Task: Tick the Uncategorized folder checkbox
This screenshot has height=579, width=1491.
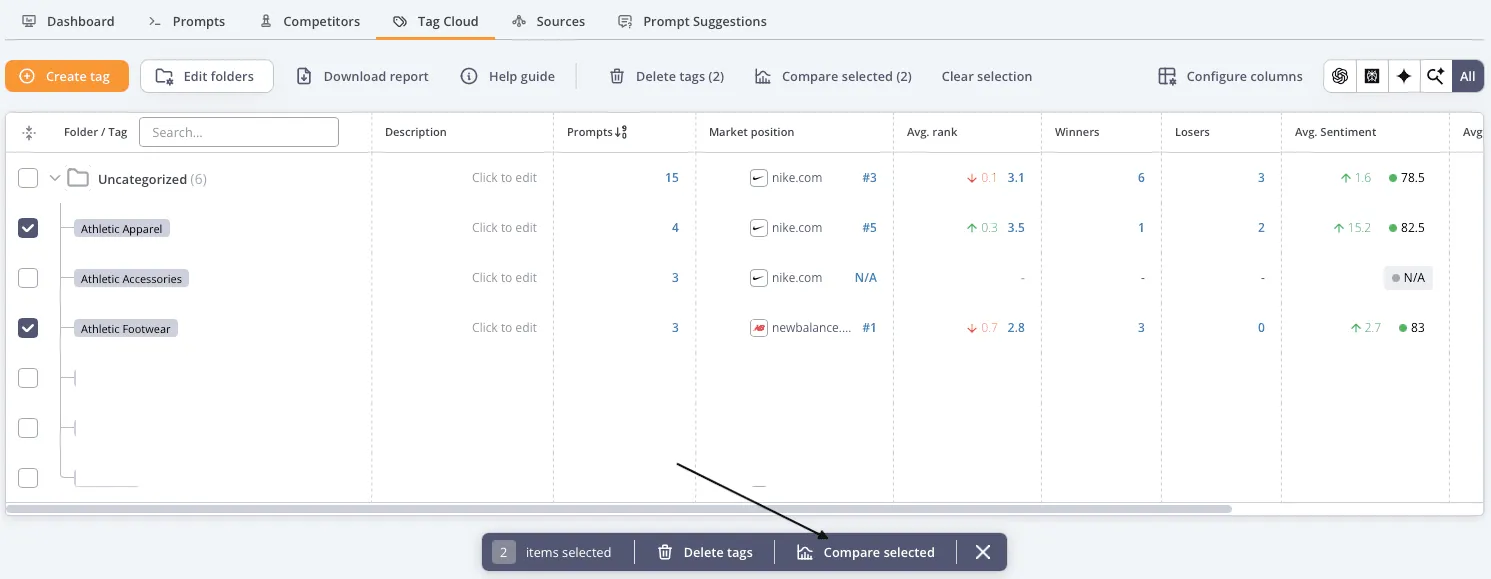Action: click(28, 178)
